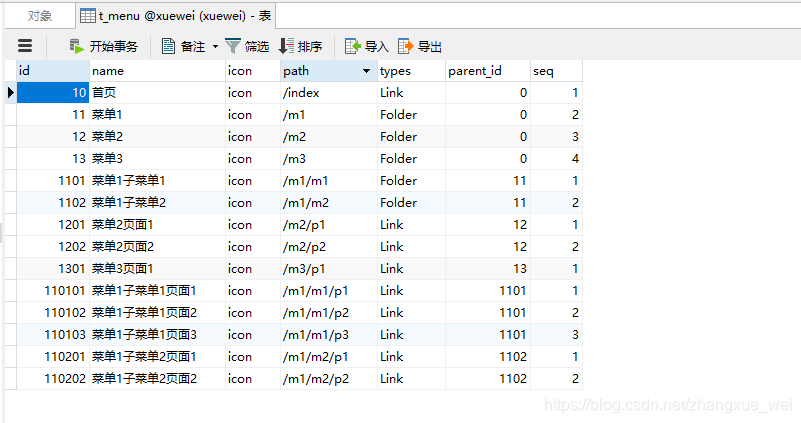Viewport: 801px width, 423px height.
Task: Select the name cell 首页
Action: 157,92
